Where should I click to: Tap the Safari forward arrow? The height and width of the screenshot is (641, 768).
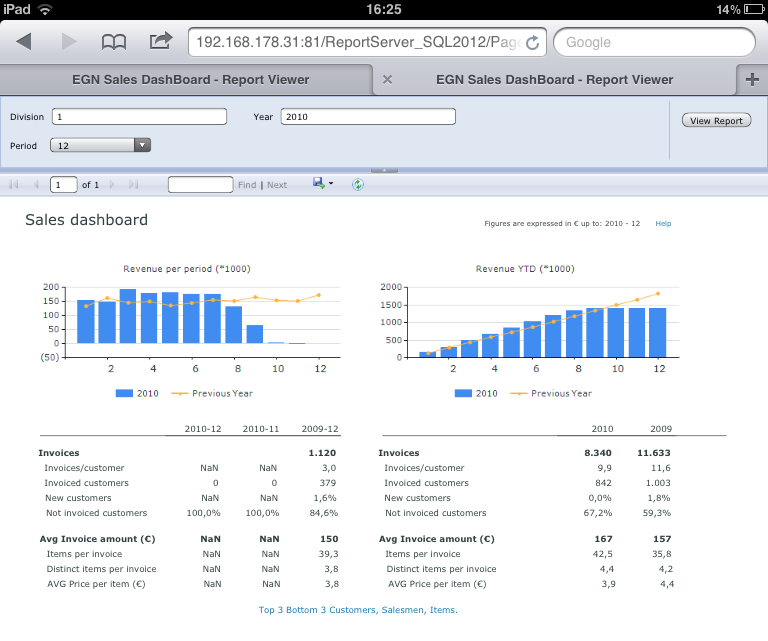(69, 42)
